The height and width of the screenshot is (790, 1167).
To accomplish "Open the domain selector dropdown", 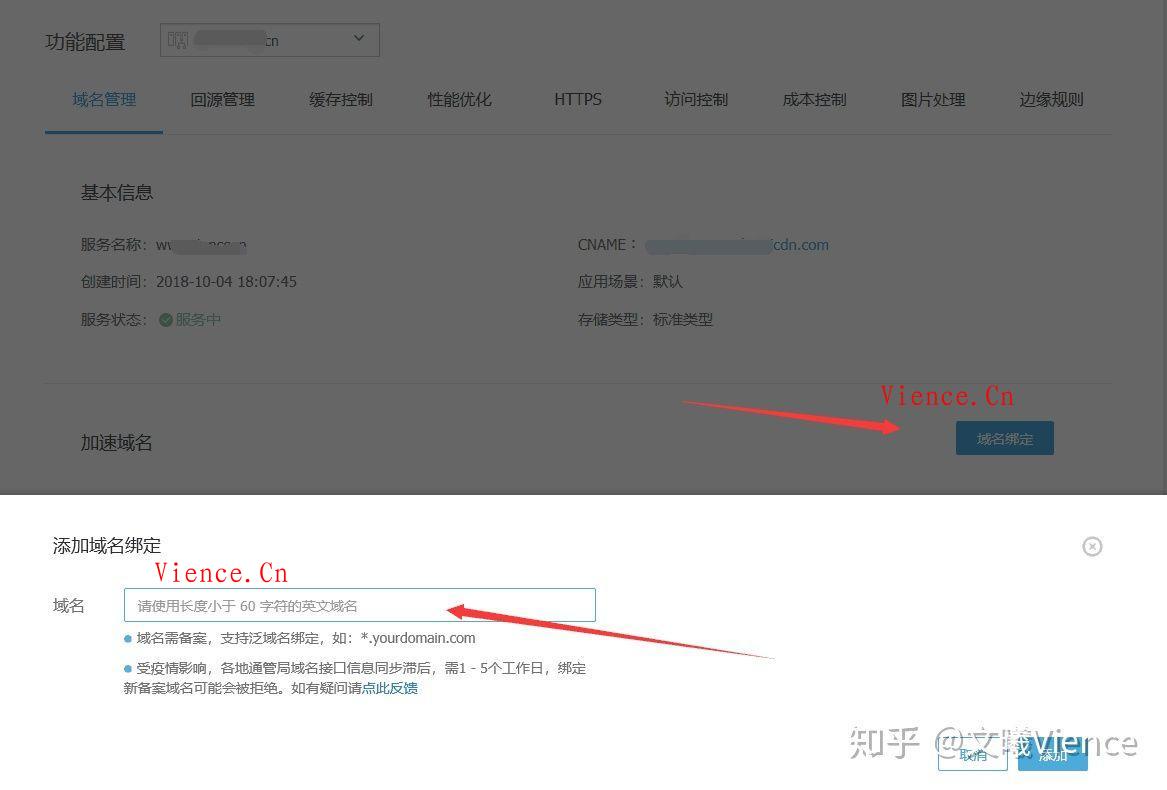I will (270, 39).
